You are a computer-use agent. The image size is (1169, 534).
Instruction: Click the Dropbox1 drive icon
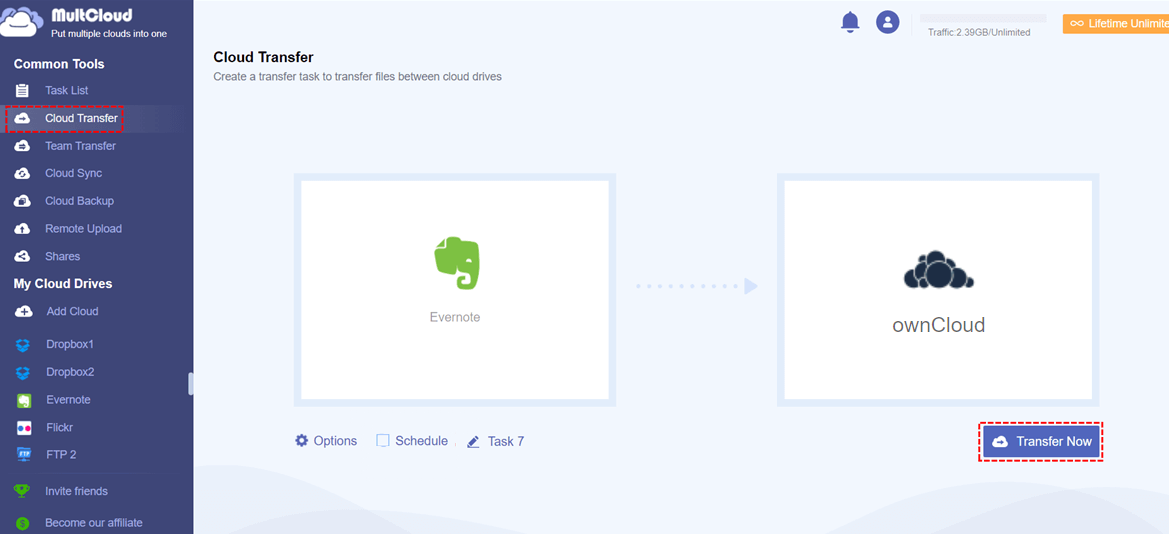coord(23,345)
